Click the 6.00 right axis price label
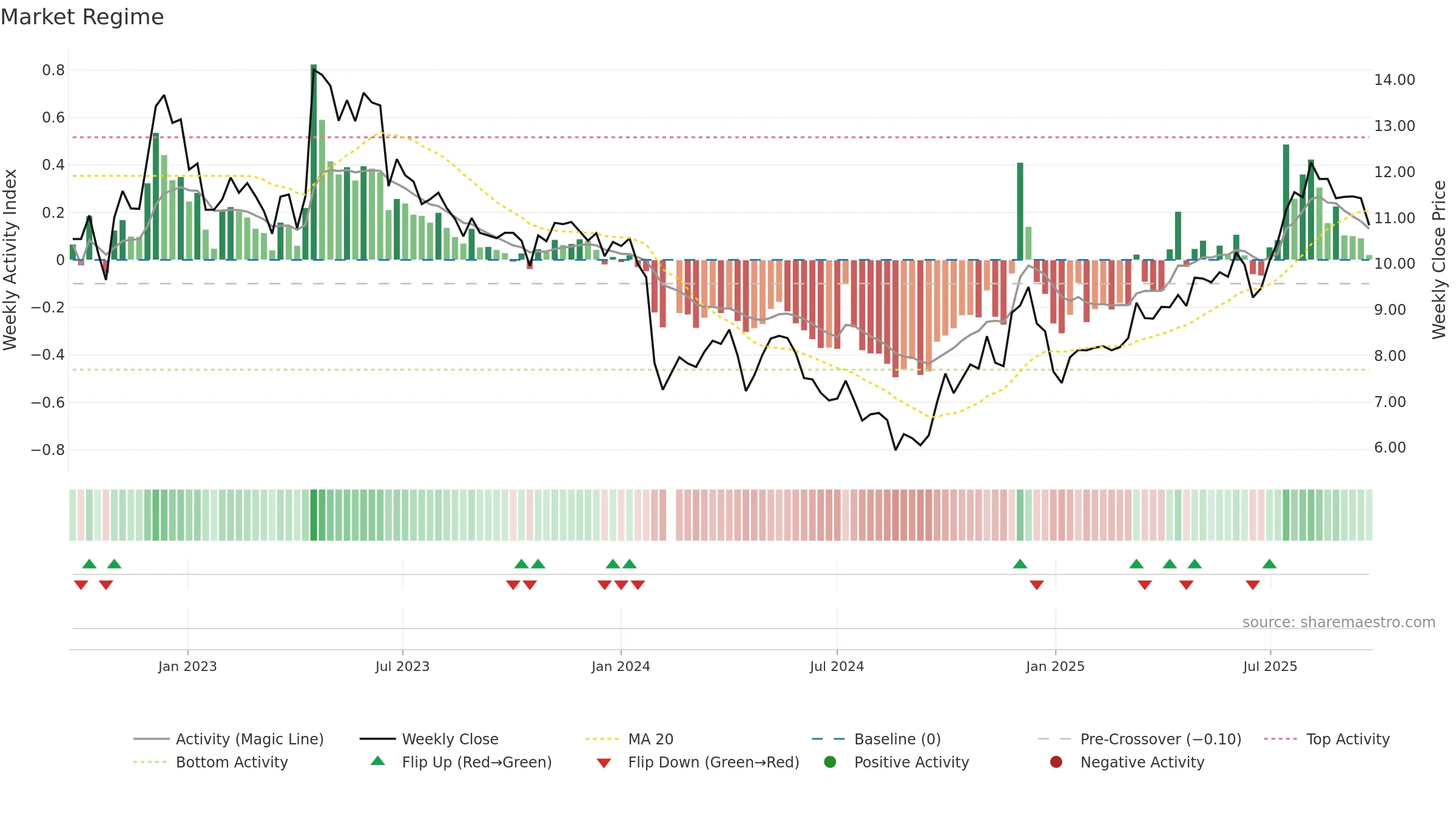 pyautogui.click(x=1389, y=448)
